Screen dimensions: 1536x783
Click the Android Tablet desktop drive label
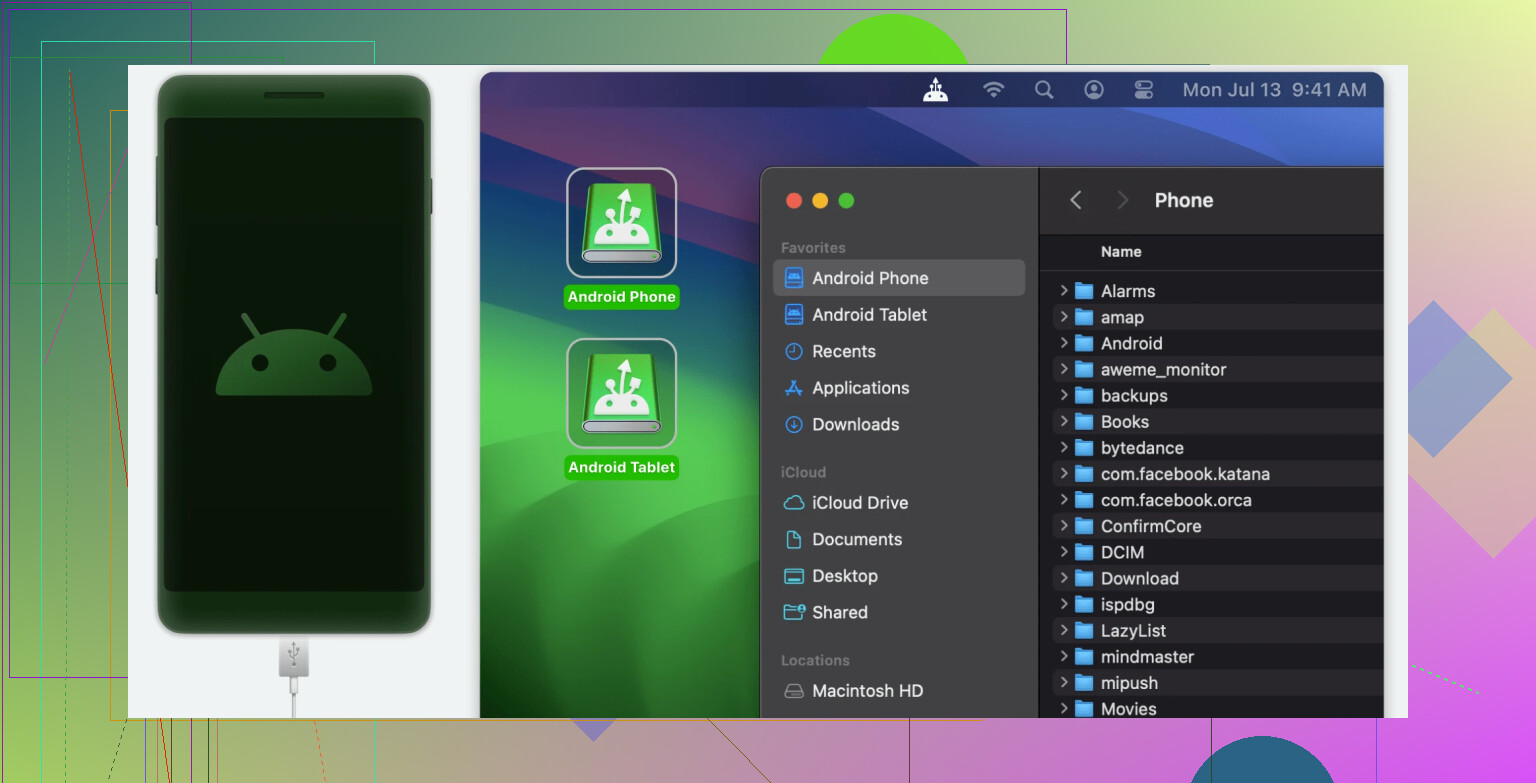coord(622,467)
